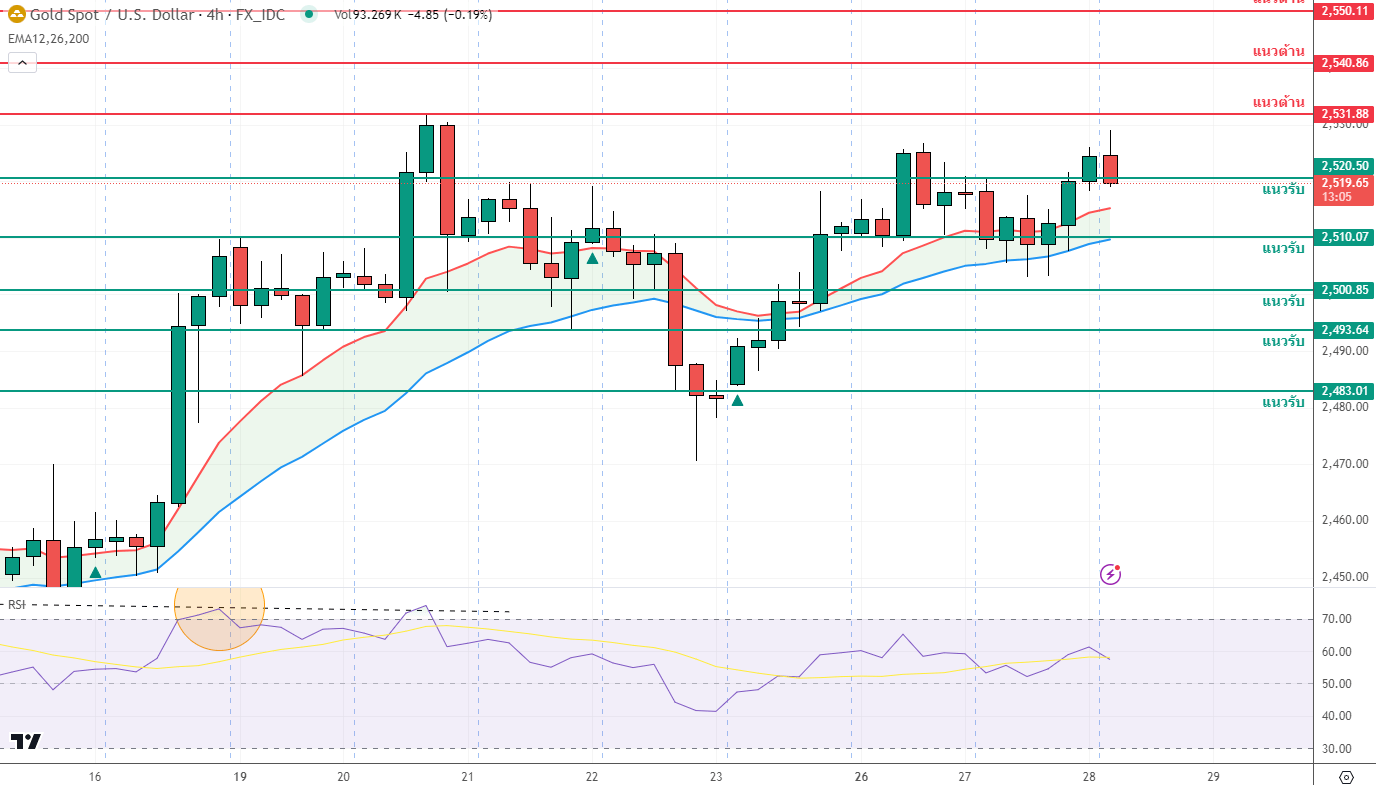Collapse the indicator legend with the chevron button
This screenshot has height=785, width=1376.
click(x=22, y=63)
